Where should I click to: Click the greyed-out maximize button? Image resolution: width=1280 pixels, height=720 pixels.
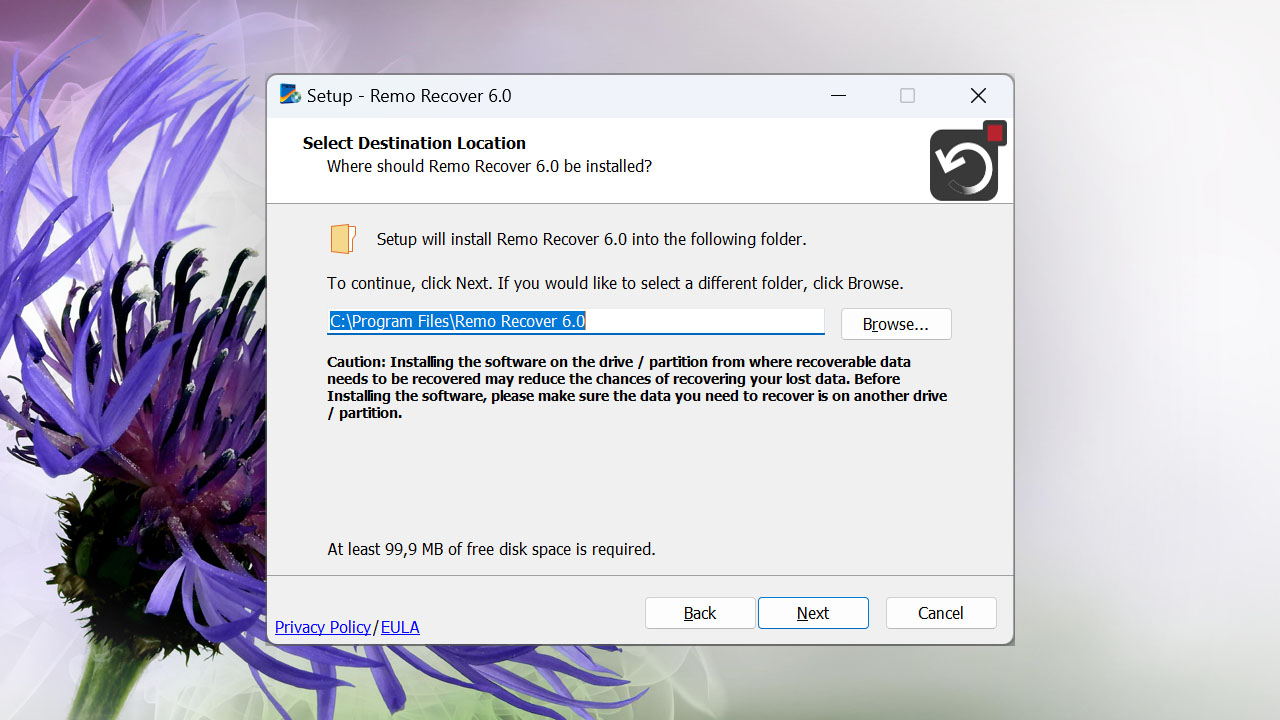(x=907, y=96)
